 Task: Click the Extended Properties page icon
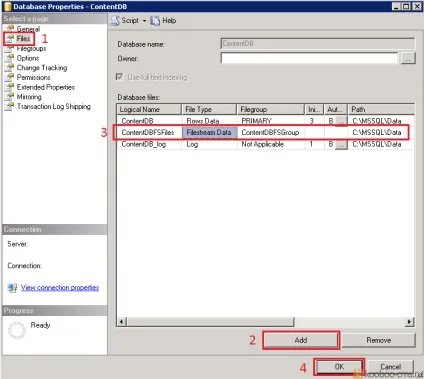click(10, 87)
